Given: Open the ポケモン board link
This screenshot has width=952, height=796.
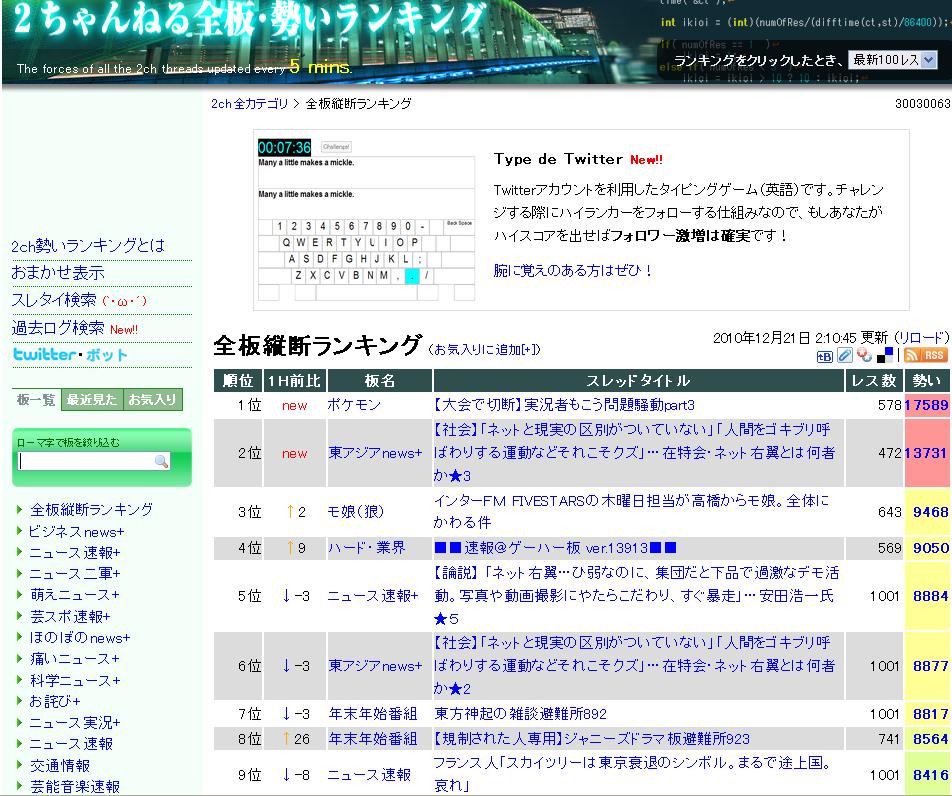Looking at the screenshot, I should click(x=354, y=405).
